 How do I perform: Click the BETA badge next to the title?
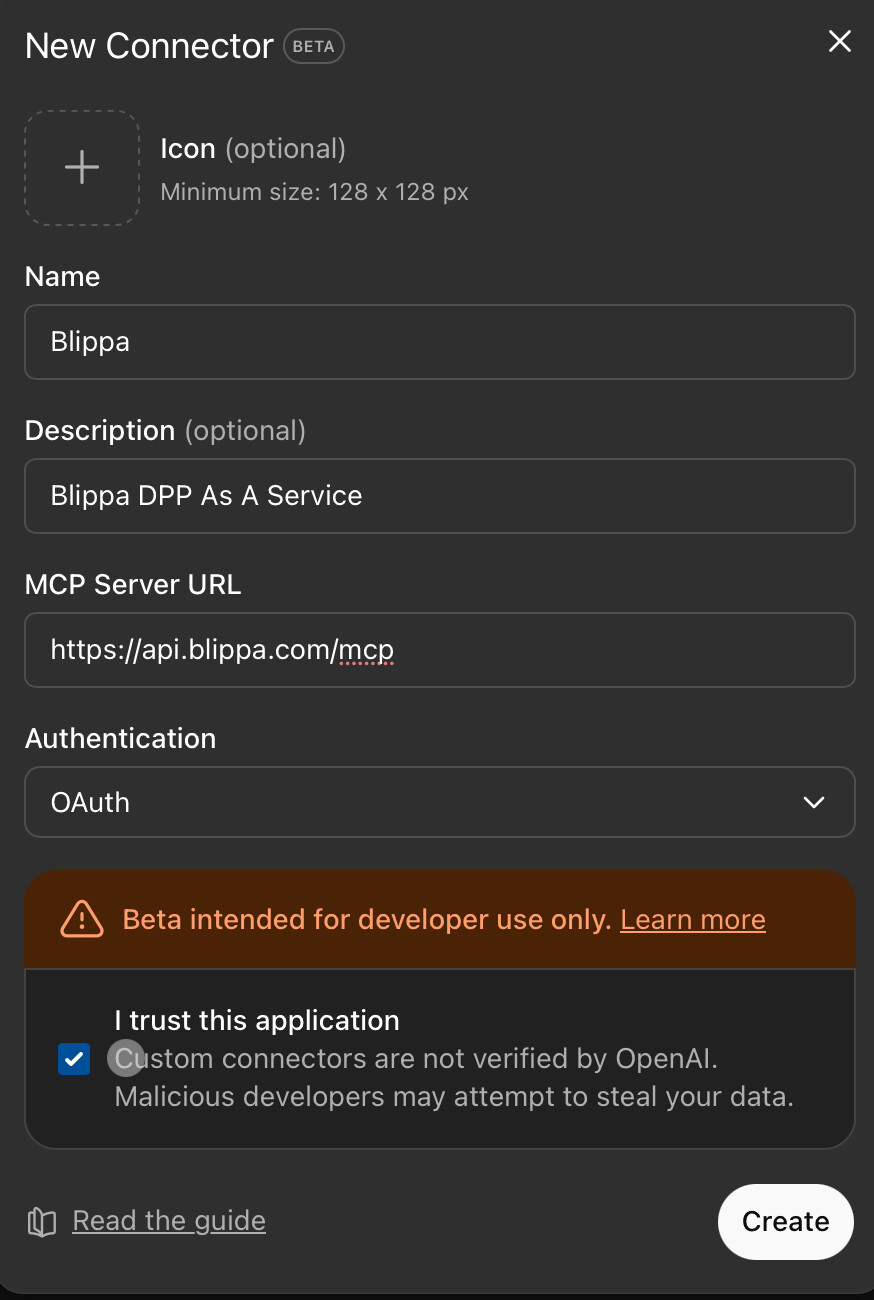(x=314, y=46)
